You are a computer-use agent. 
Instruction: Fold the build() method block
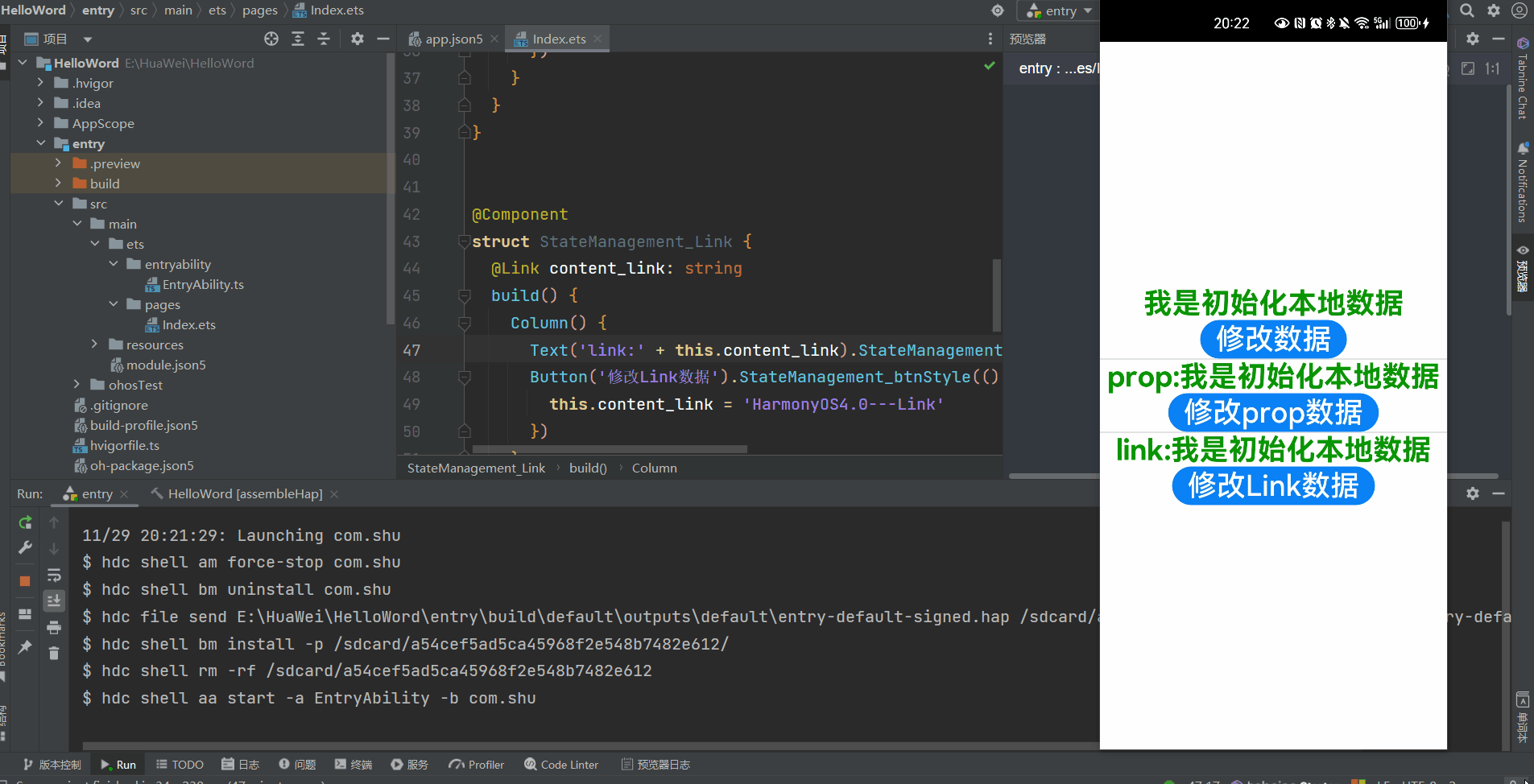[x=465, y=295]
